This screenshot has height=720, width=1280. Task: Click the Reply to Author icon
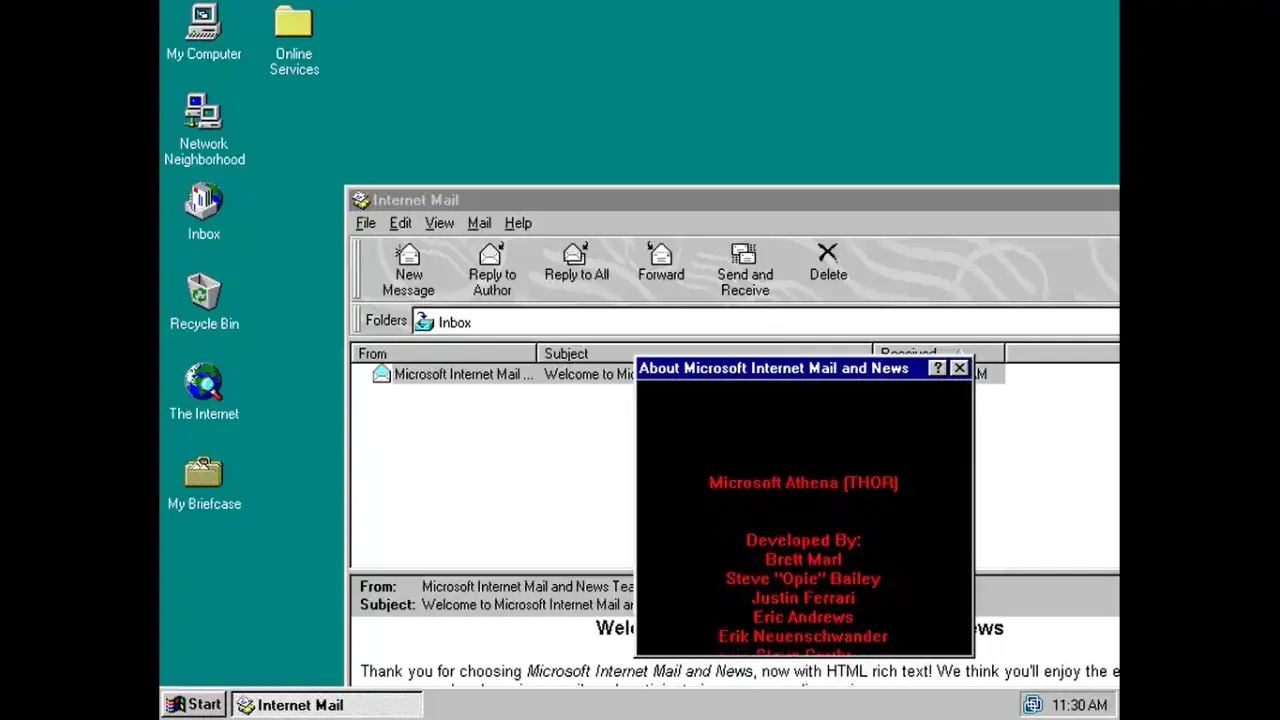pyautogui.click(x=491, y=255)
